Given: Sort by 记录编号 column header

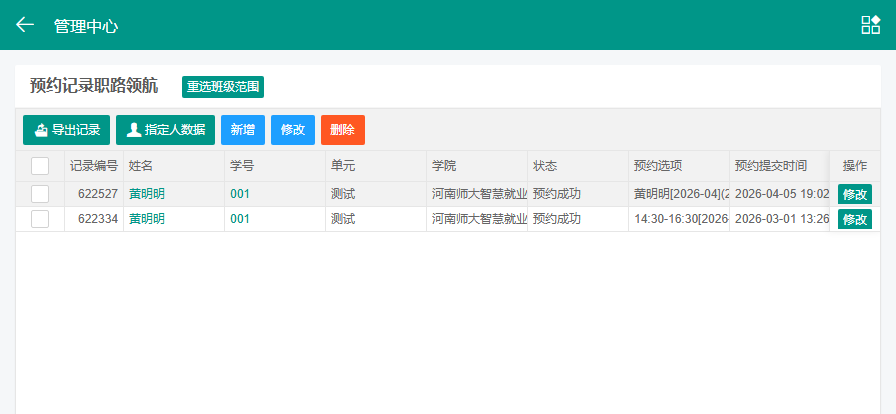Looking at the screenshot, I should [93, 166].
